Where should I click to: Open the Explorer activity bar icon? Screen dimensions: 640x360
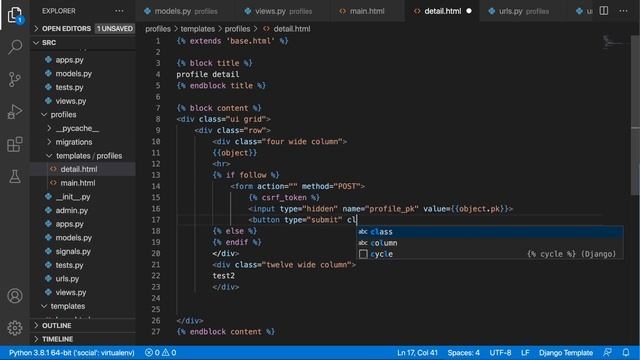pos(15,15)
